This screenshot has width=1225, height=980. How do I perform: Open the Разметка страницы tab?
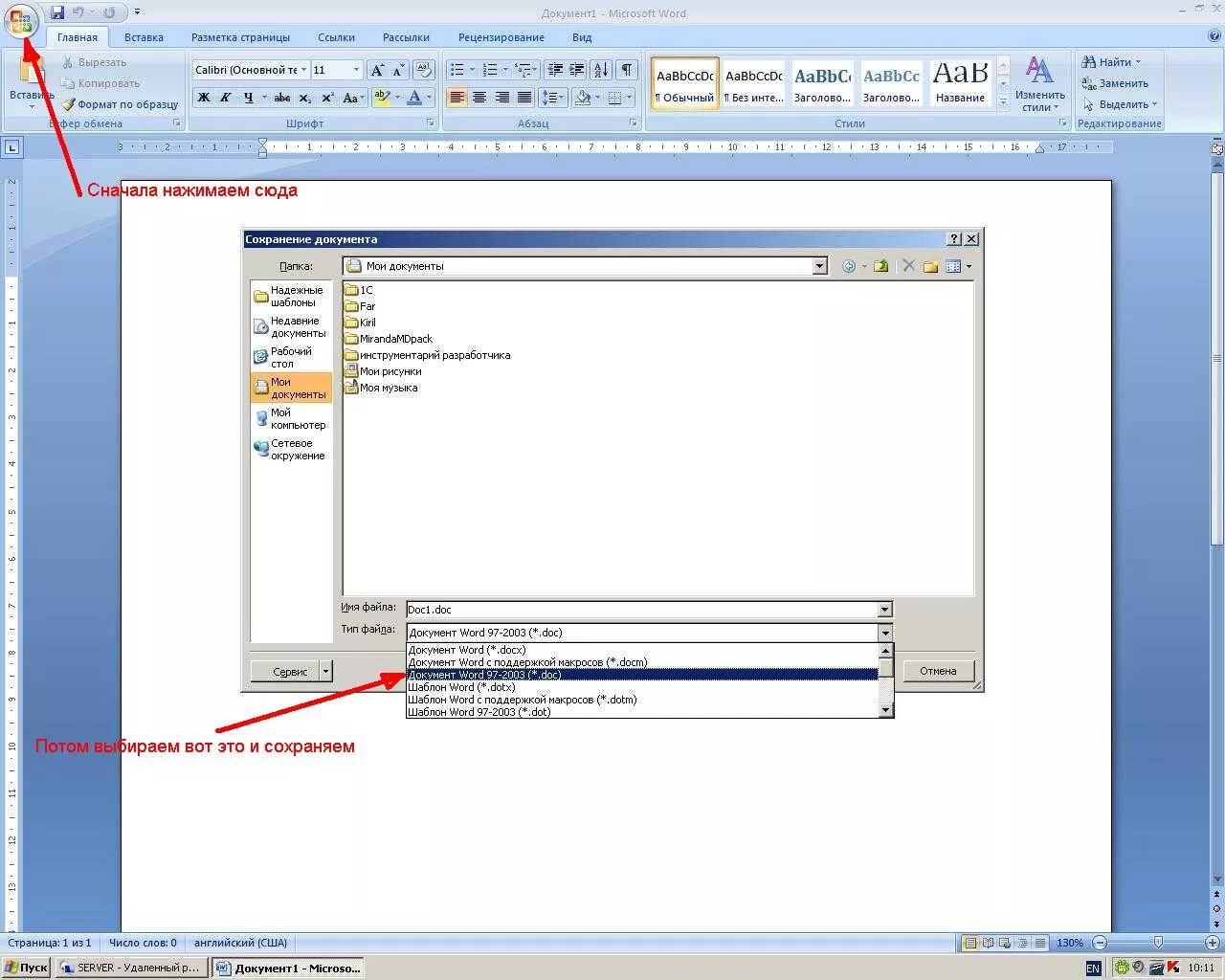click(x=240, y=37)
